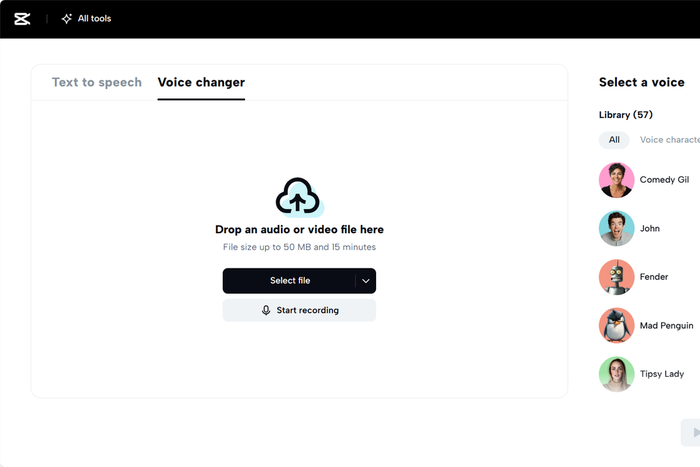Expand the dropdown arrow beside Select file
This screenshot has width=700, height=467.
point(366,281)
